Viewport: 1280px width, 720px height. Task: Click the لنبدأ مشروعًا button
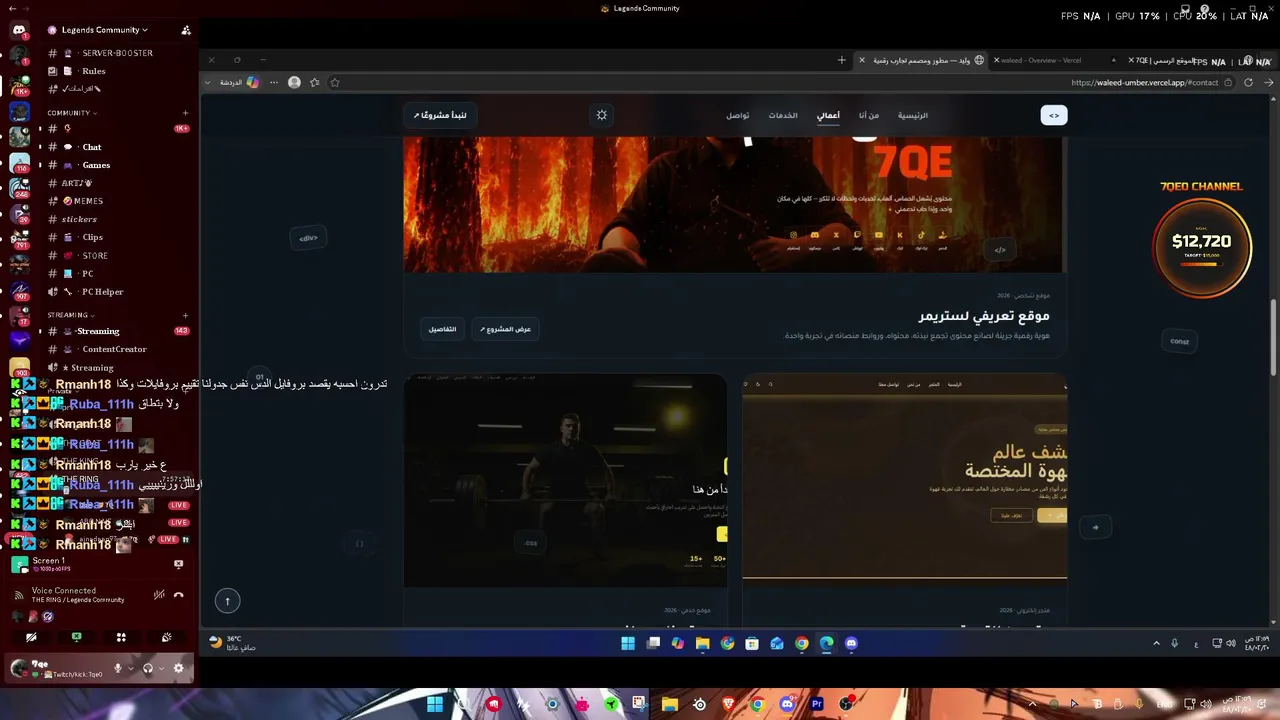(x=440, y=115)
